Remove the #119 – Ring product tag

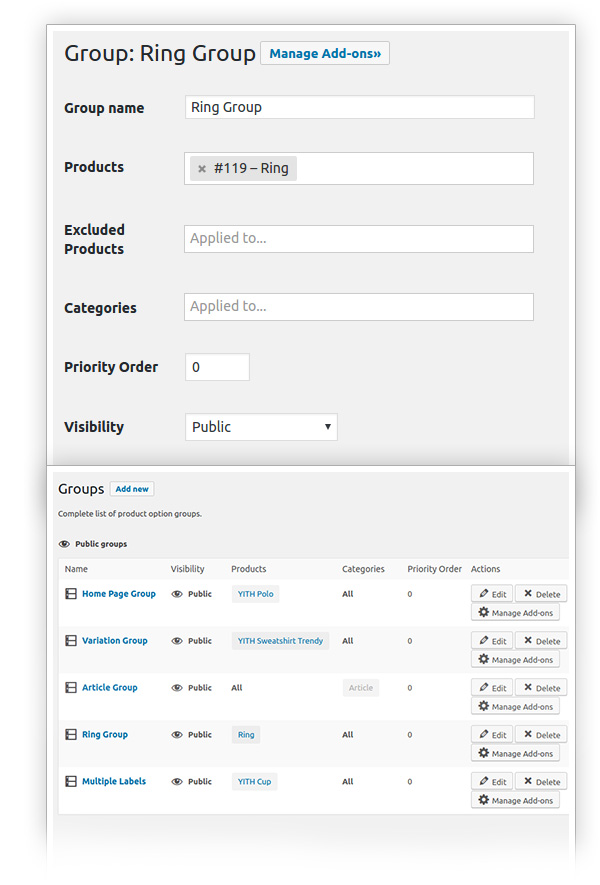[x=202, y=169]
